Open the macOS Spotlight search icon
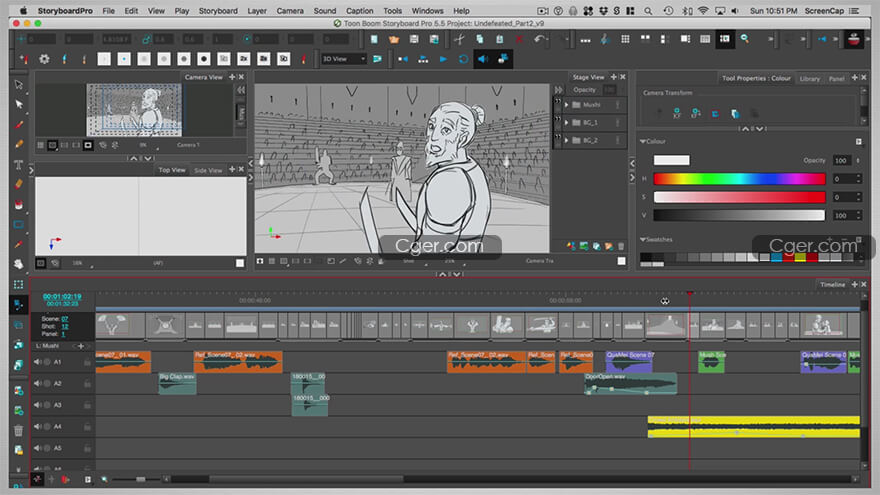 (648, 11)
